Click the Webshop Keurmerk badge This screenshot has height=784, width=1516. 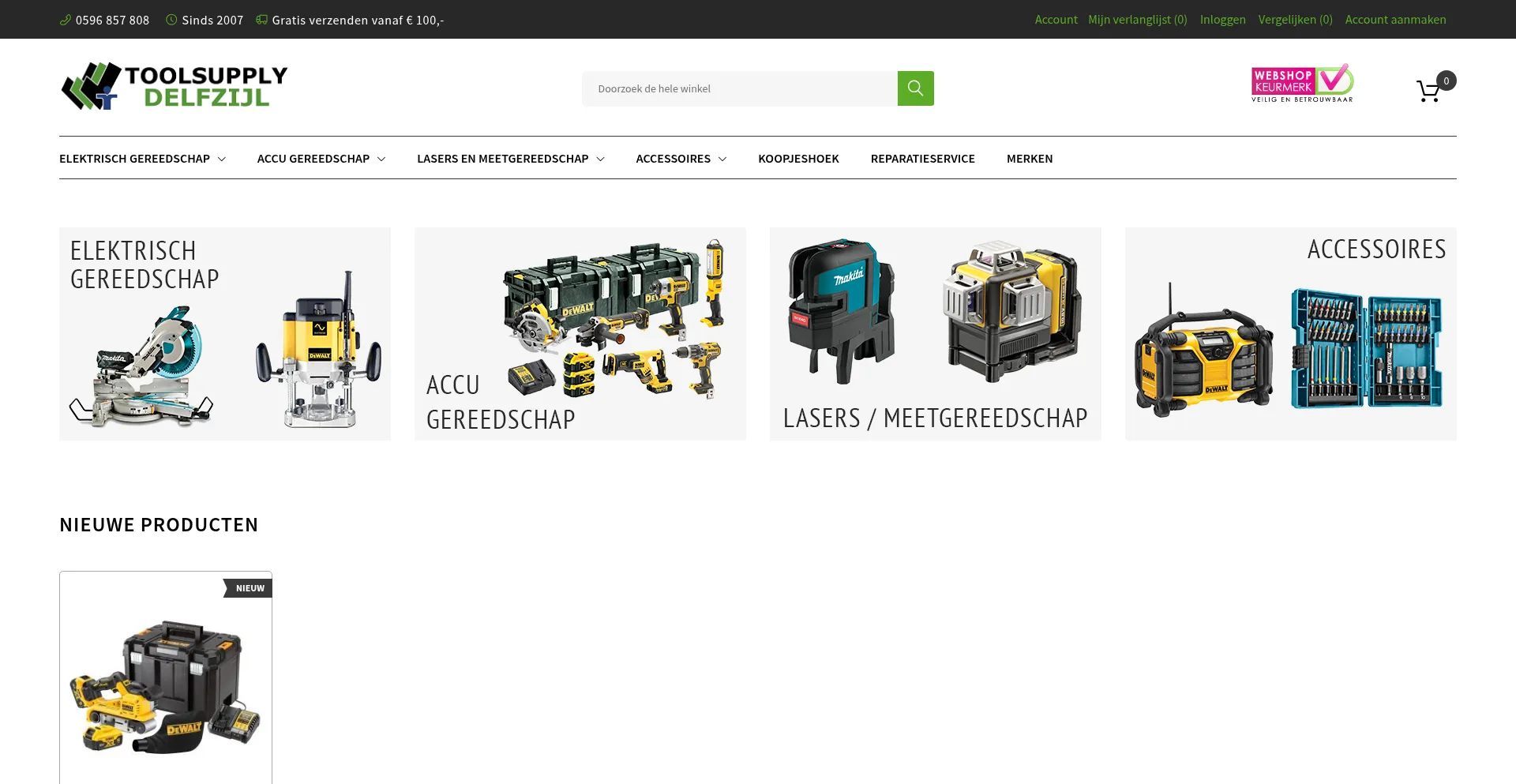(1302, 84)
